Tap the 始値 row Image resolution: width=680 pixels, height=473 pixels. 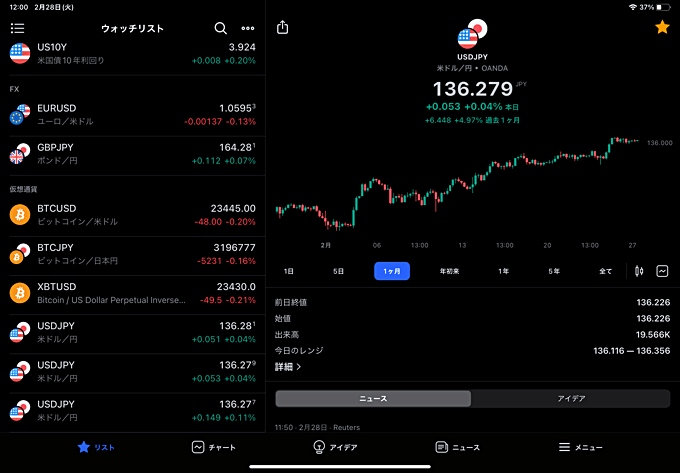[473, 319]
